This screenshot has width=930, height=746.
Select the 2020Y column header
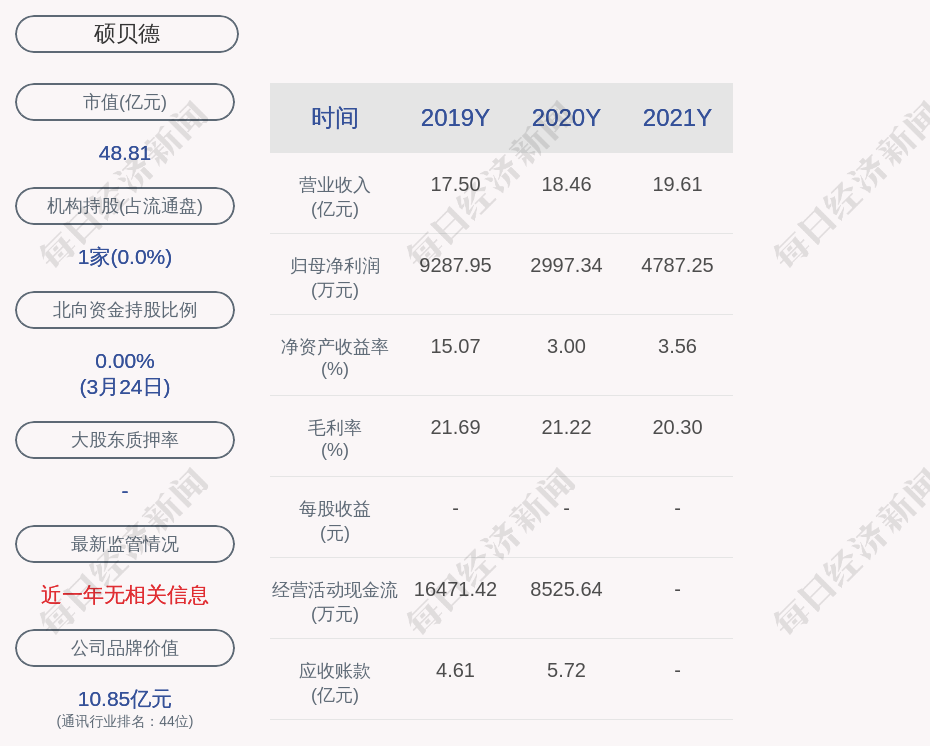pyautogui.click(x=566, y=118)
